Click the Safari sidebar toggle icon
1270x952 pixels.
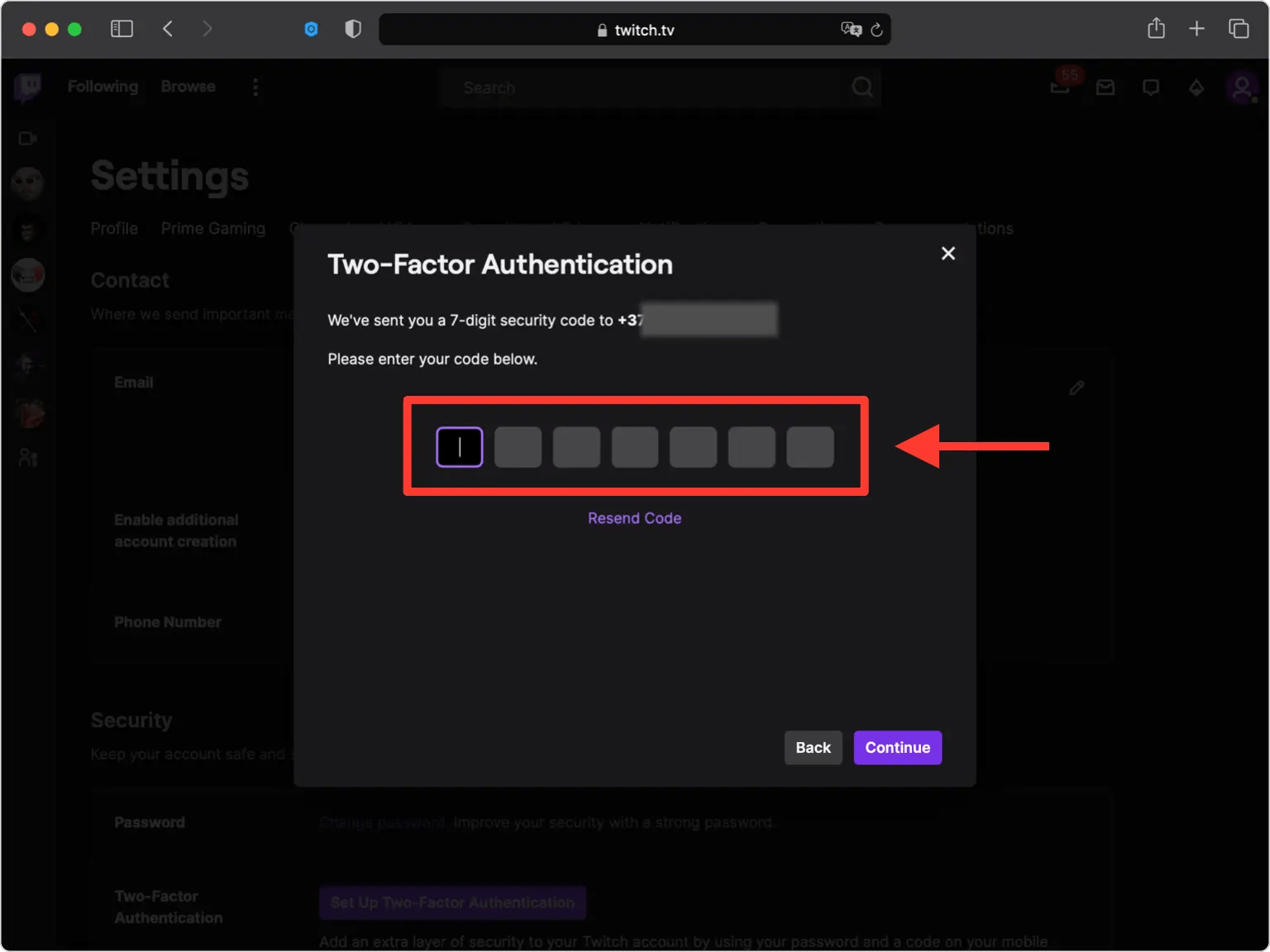pyautogui.click(x=122, y=29)
